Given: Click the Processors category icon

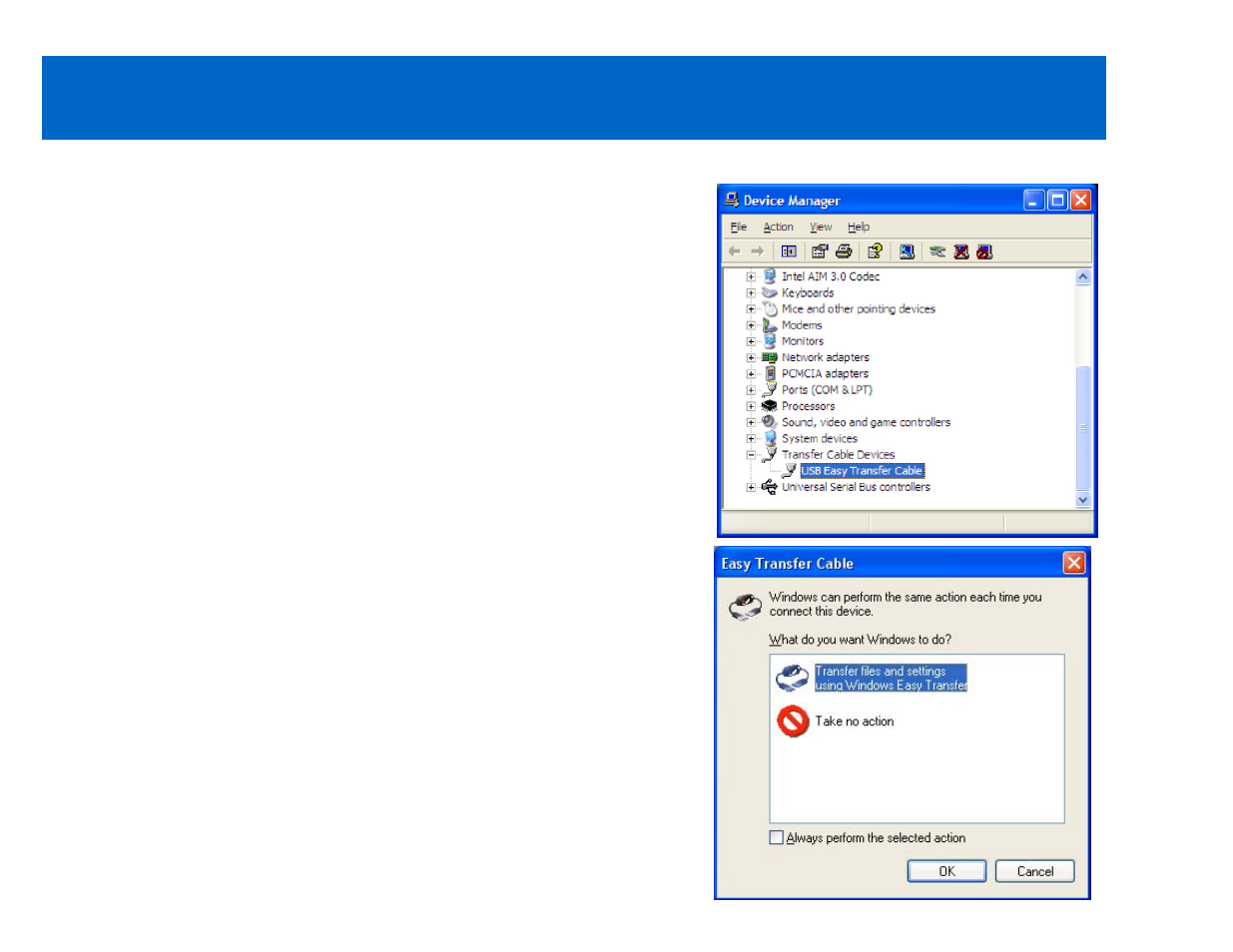Looking at the screenshot, I should pyautogui.click(x=770, y=406).
